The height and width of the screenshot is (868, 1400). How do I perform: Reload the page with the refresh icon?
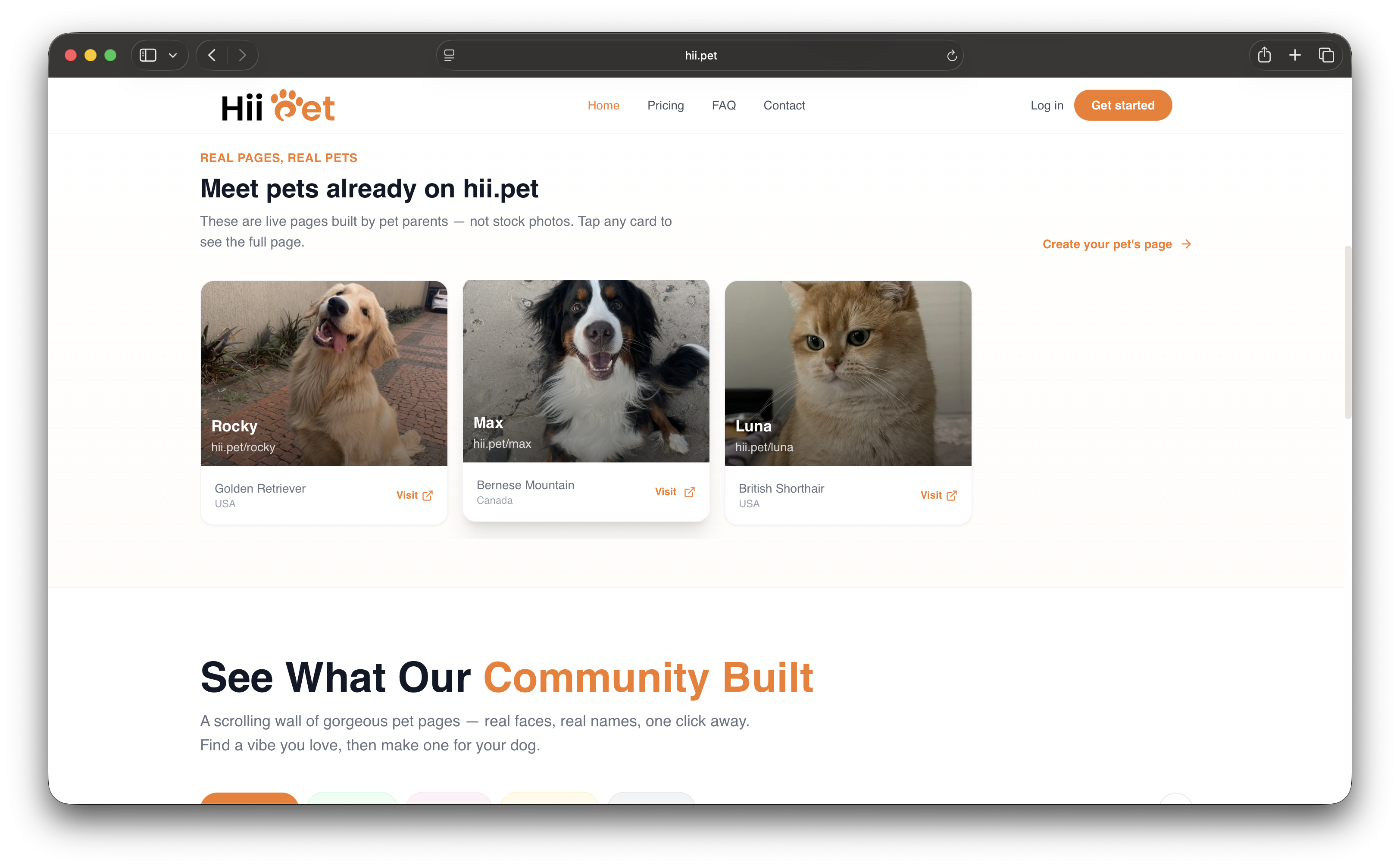[951, 55]
